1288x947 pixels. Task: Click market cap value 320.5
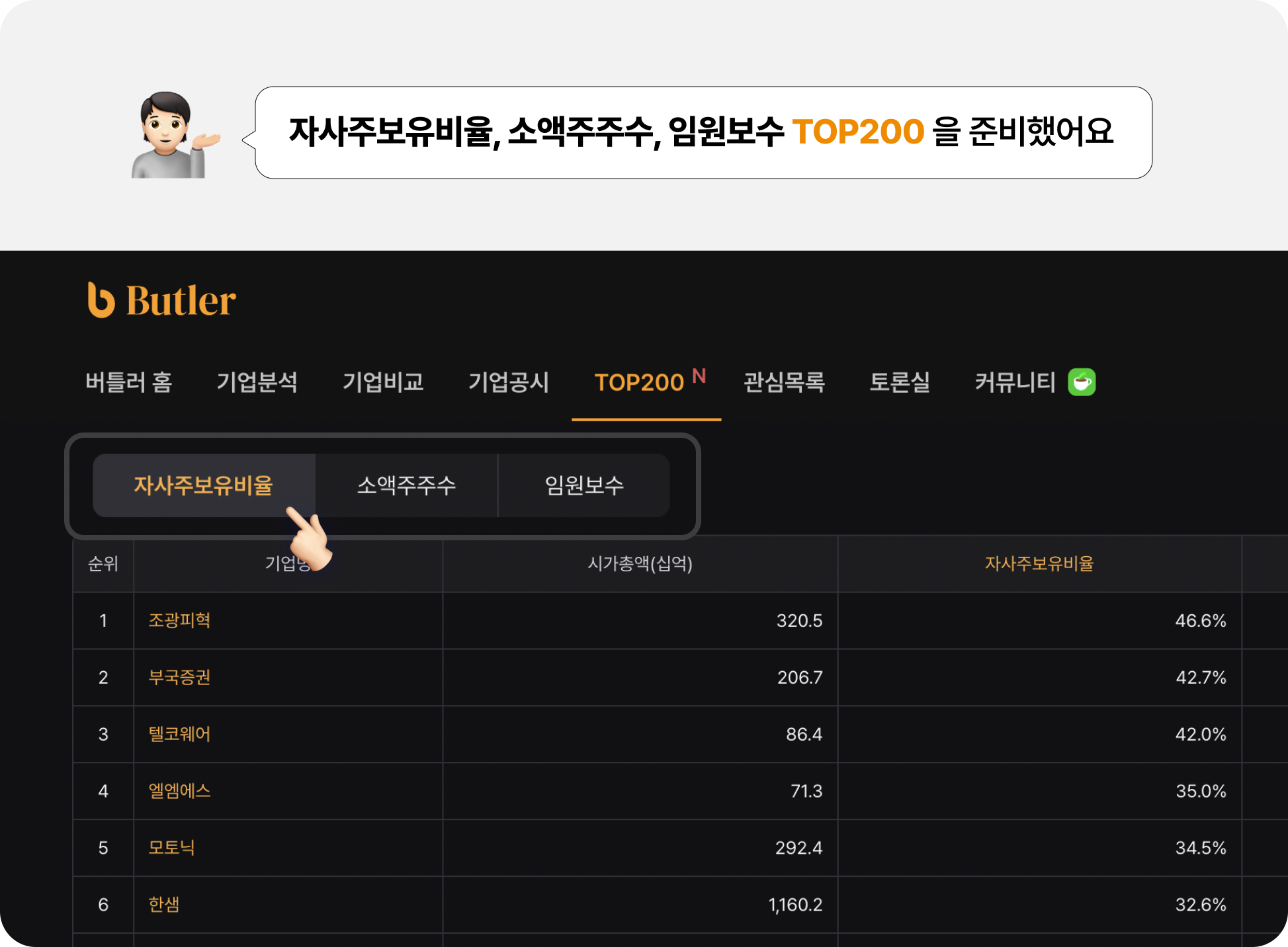click(x=799, y=620)
